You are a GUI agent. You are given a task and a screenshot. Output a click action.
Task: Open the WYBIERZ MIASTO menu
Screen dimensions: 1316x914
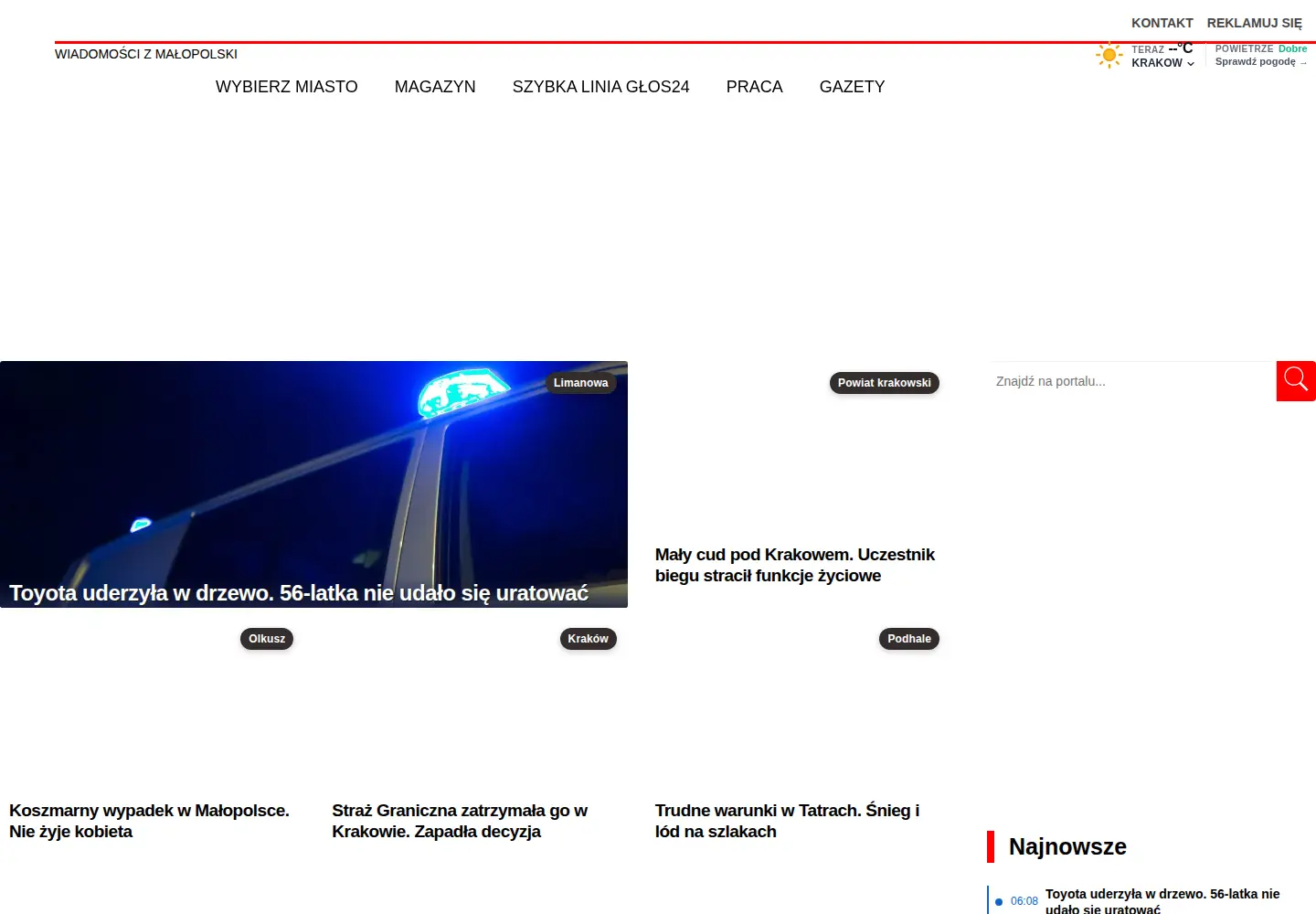287,87
